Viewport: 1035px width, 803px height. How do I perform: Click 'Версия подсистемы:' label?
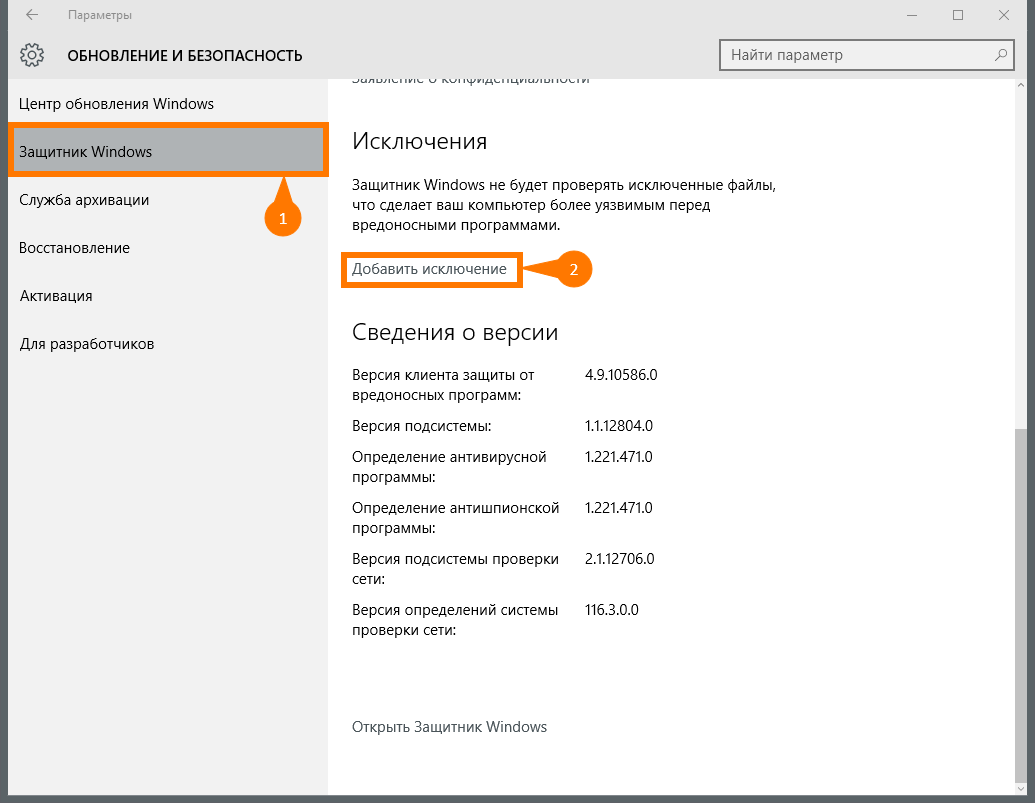[x=421, y=426]
